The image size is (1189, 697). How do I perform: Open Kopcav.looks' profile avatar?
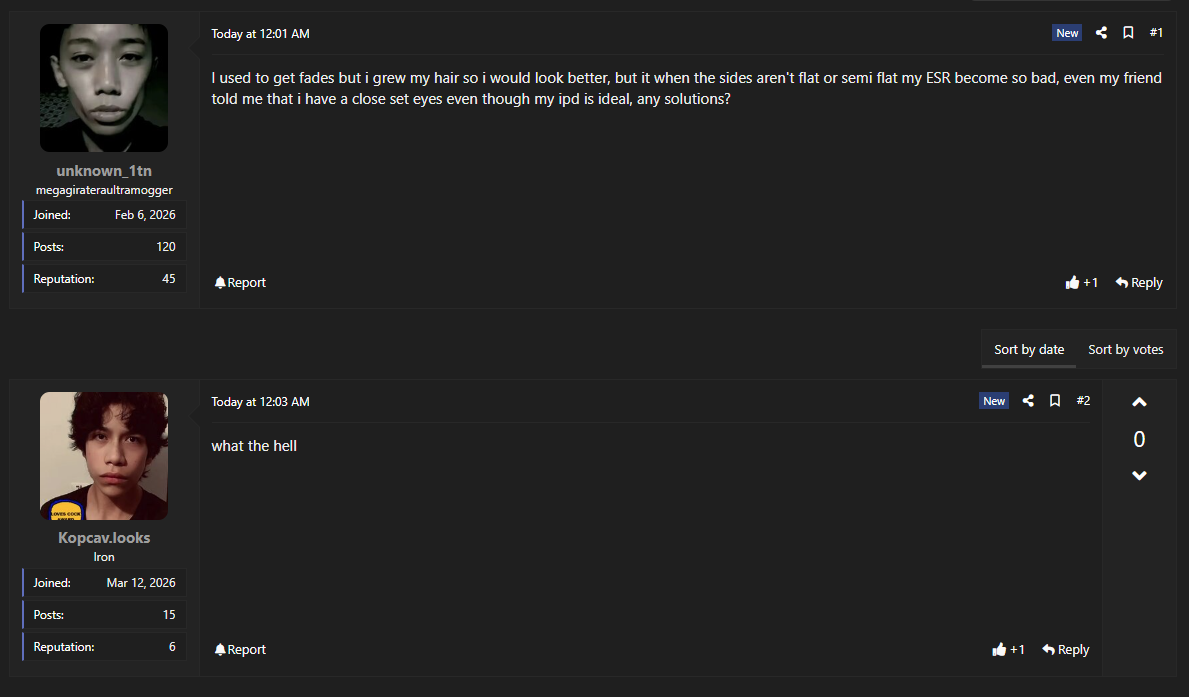104,456
